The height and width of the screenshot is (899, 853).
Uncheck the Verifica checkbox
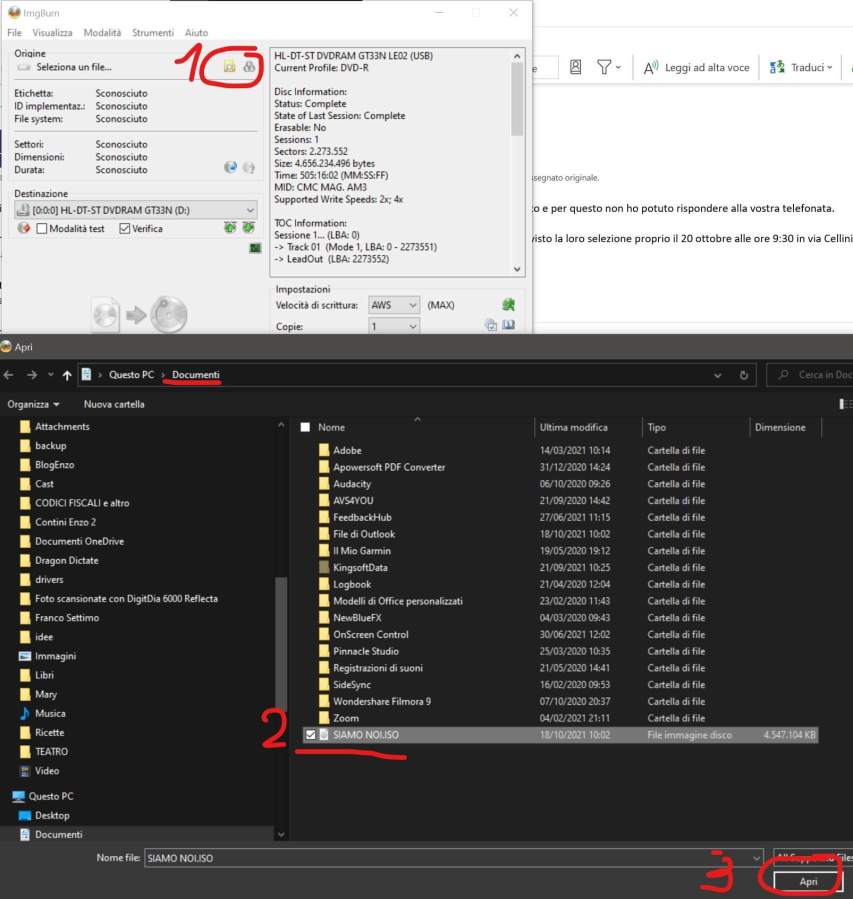(x=125, y=229)
